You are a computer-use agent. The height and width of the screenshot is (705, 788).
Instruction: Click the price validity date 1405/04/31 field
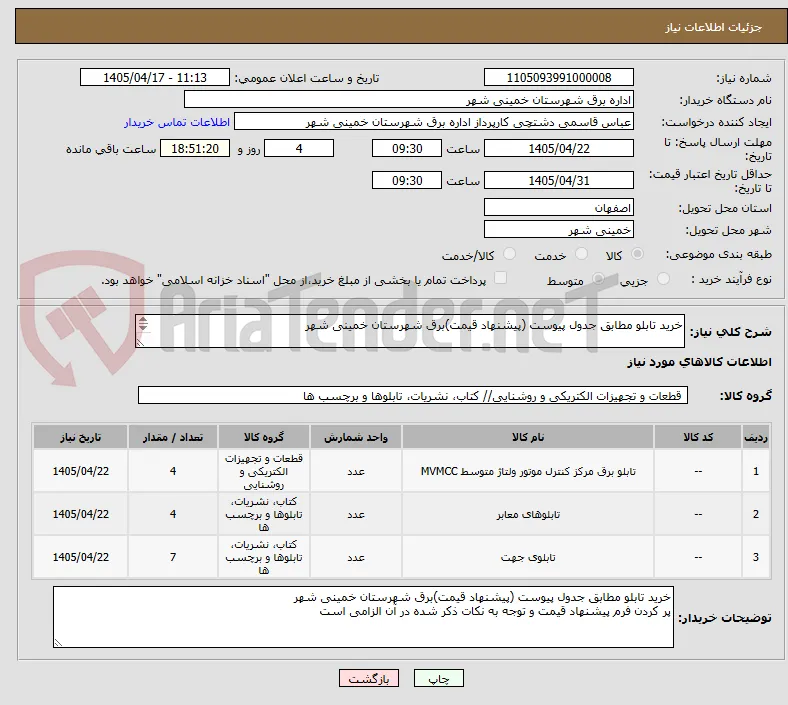(x=559, y=180)
